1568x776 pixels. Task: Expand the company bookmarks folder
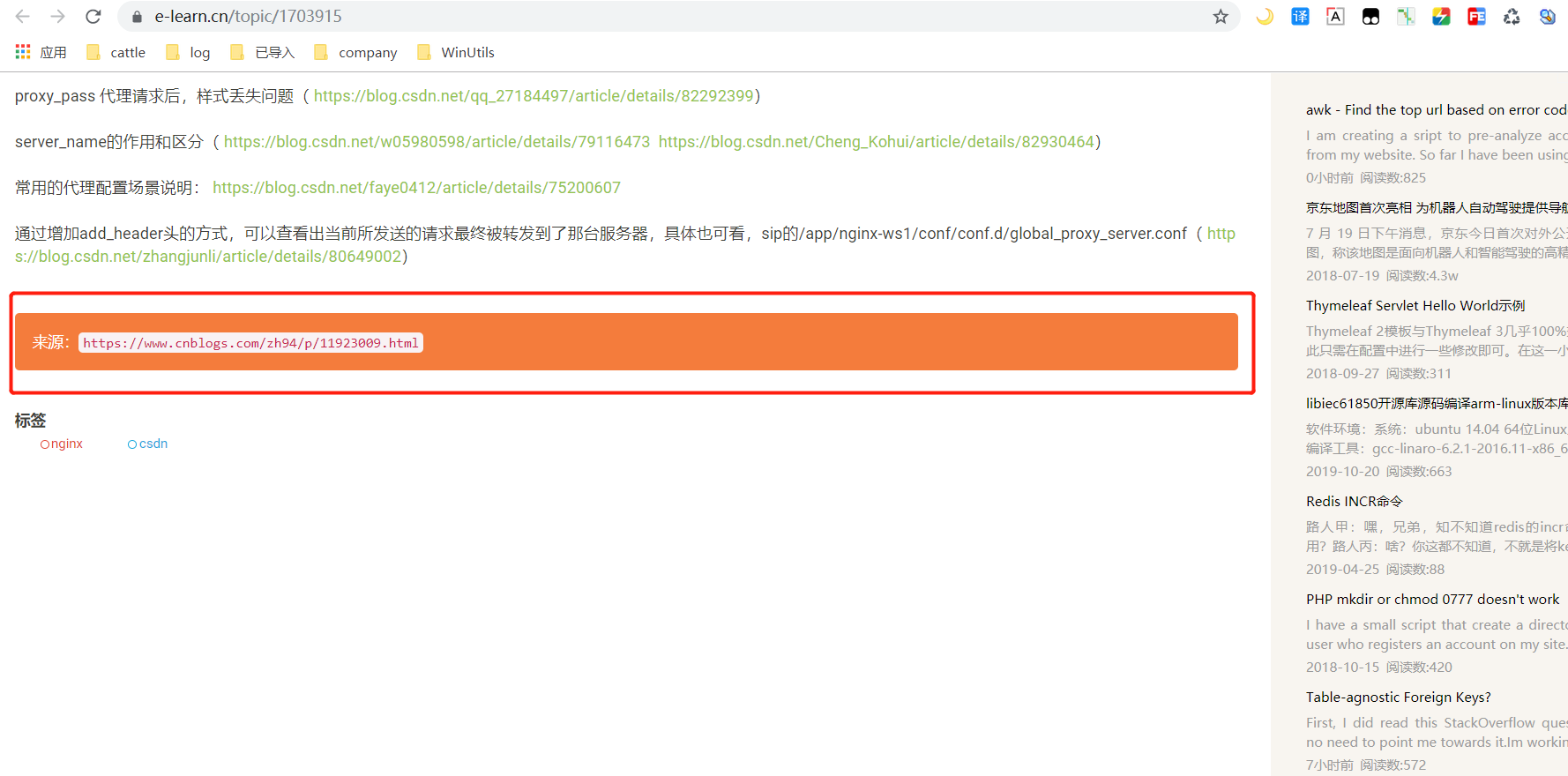coord(355,52)
